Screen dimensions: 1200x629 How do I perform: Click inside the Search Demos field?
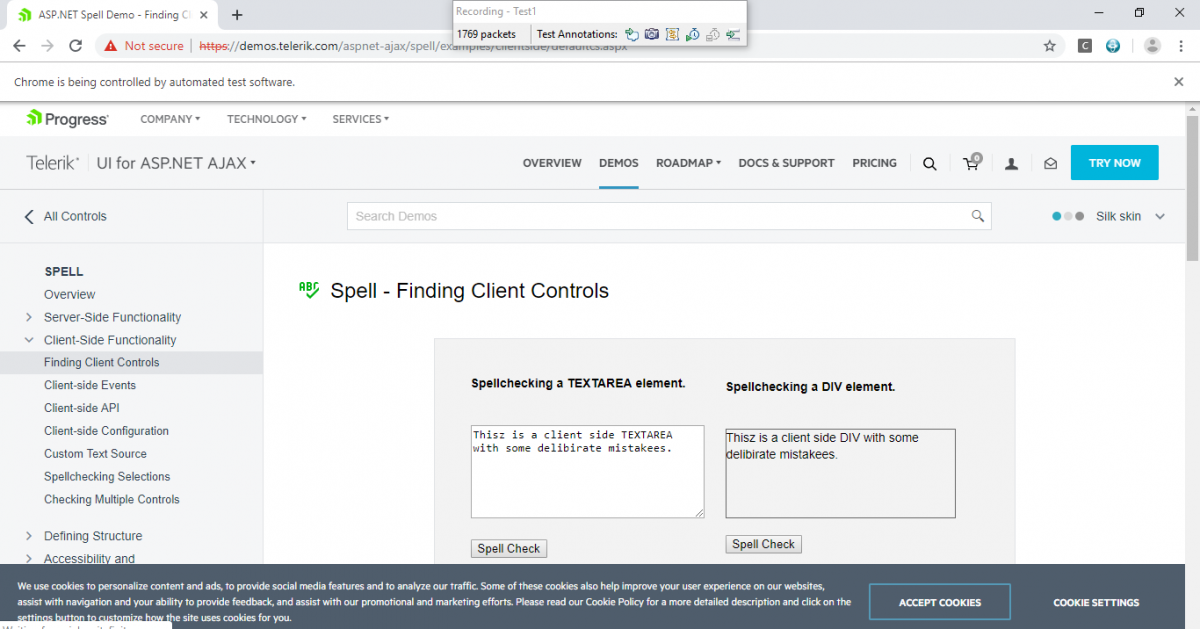[x=660, y=216]
